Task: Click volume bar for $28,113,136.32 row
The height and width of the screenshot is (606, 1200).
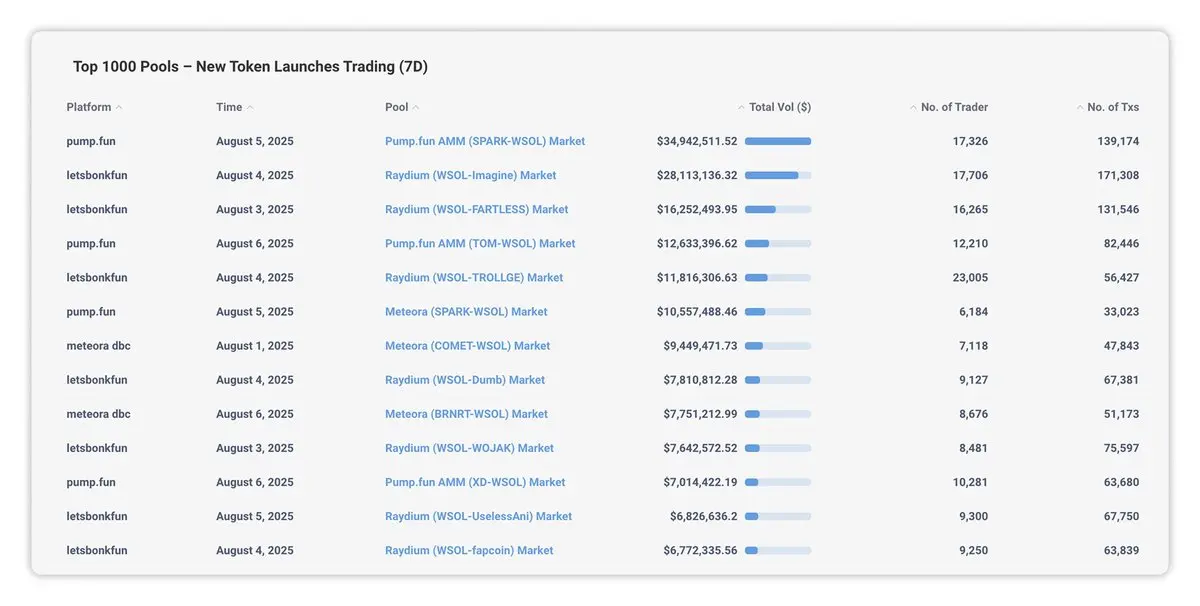Action: point(778,176)
